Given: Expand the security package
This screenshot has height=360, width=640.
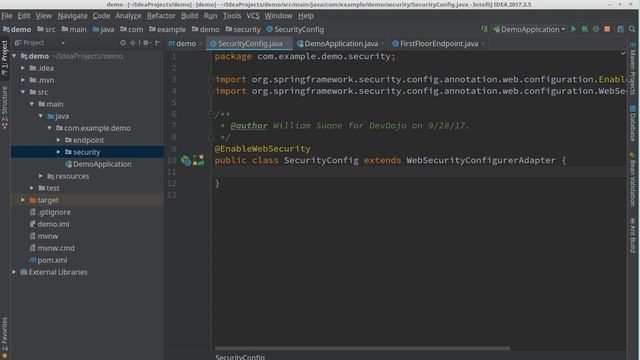Looking at the screenshot, I should 59,152.
